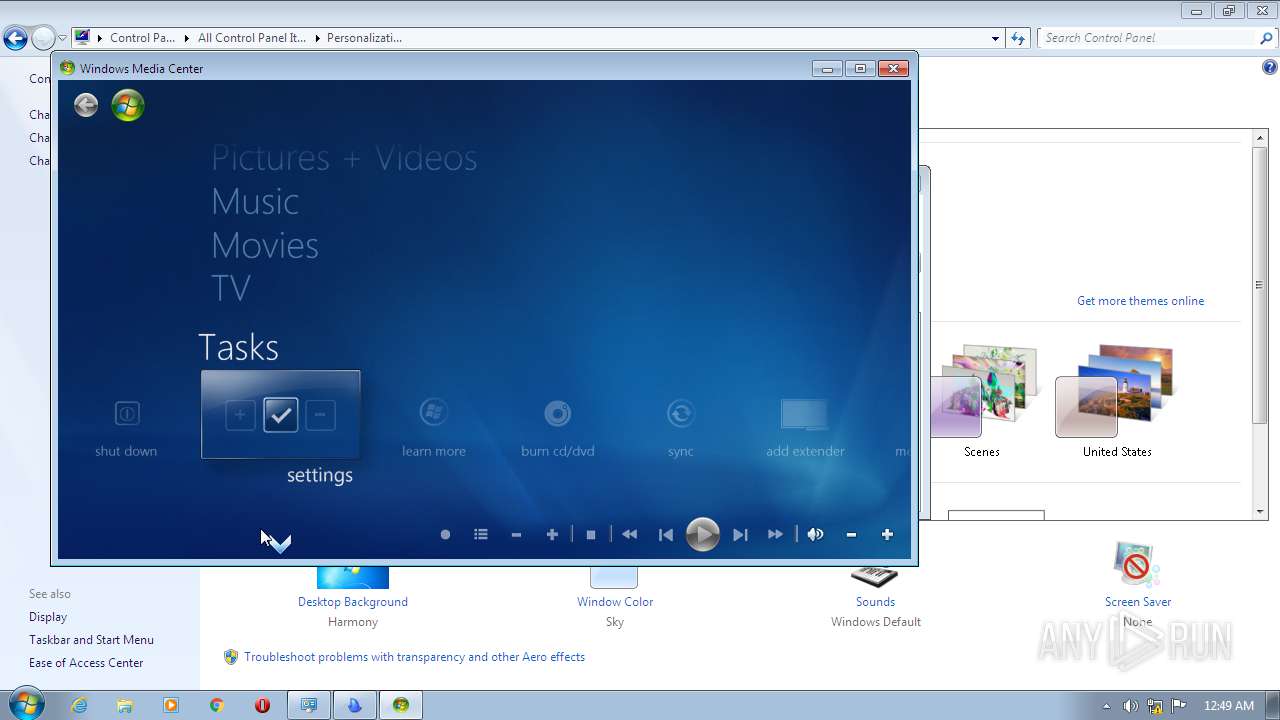This screenshot has height=720, width=1280.
Task: Select the Tasks menu heading
Action: pos(238,347)
